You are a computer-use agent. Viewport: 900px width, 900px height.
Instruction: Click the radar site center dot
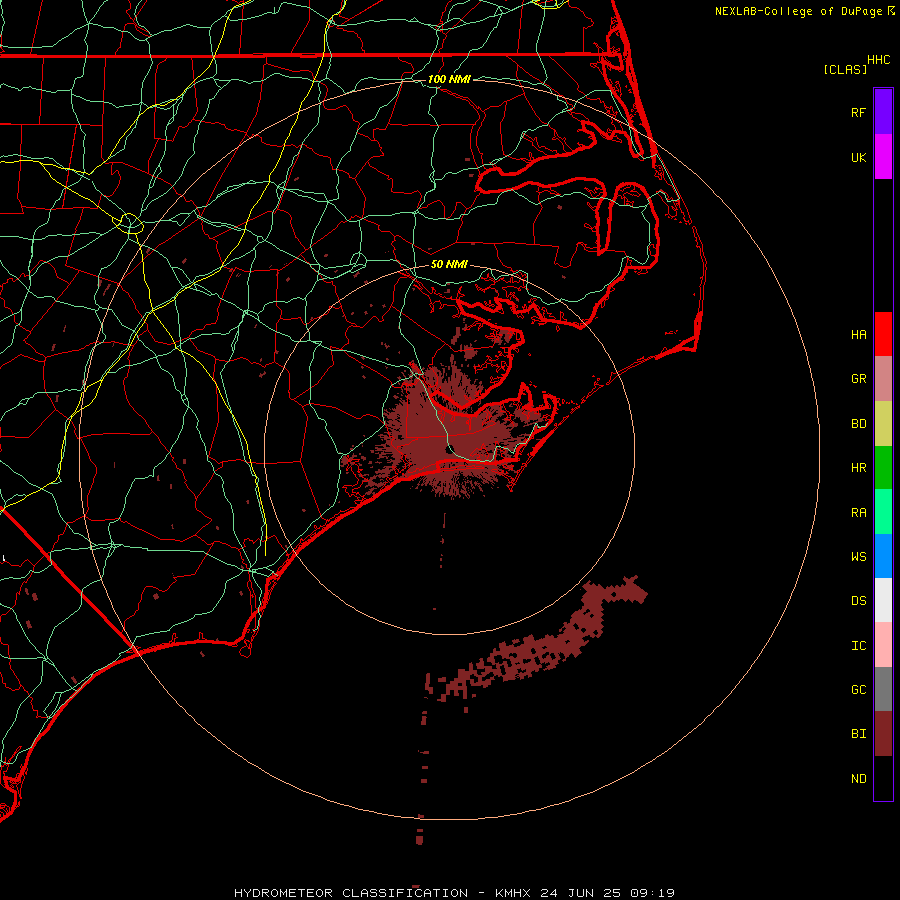(x=451, y=449)
